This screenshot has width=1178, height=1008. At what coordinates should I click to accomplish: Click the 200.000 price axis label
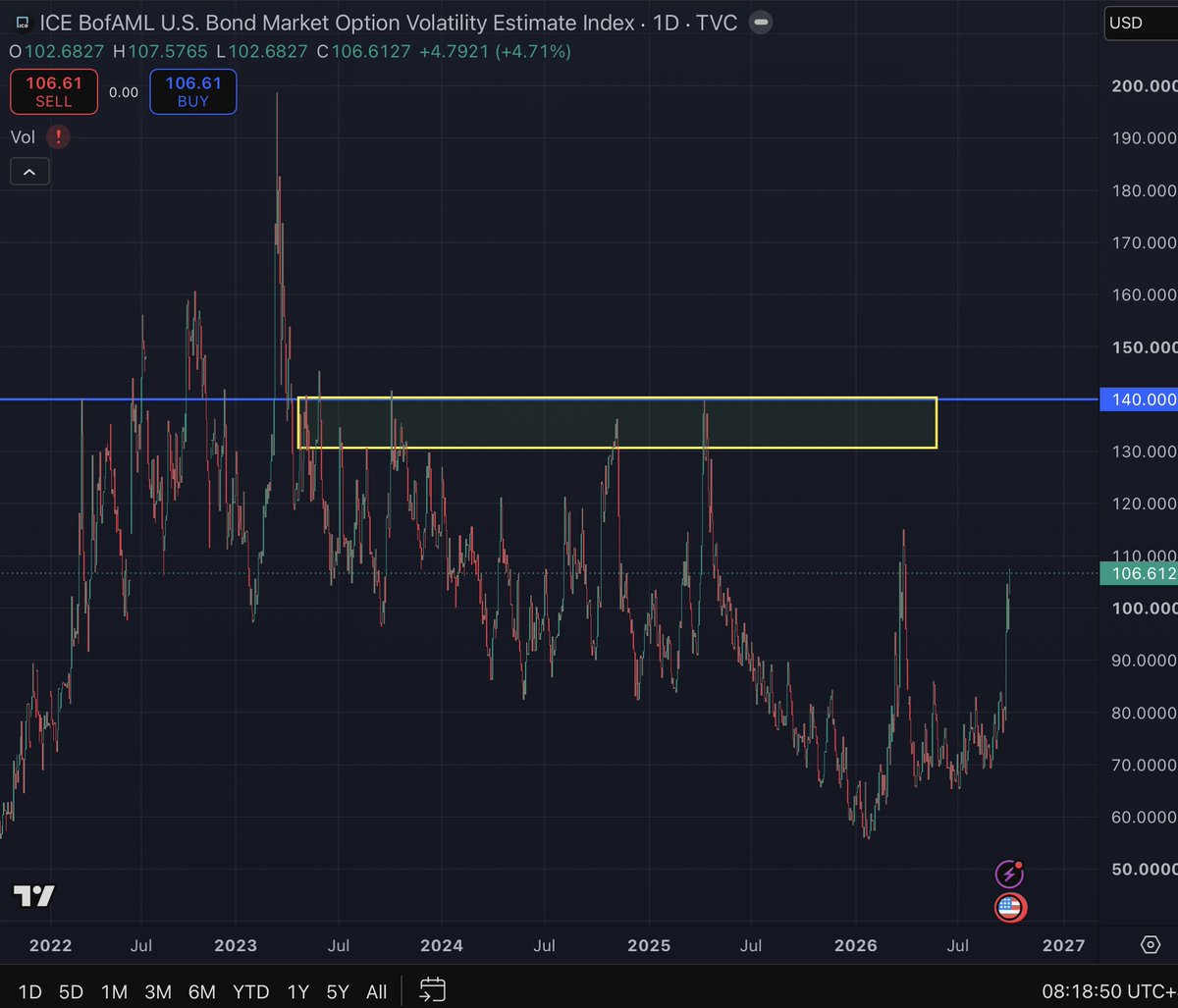pyautogui.click(x=1143, y=85)
